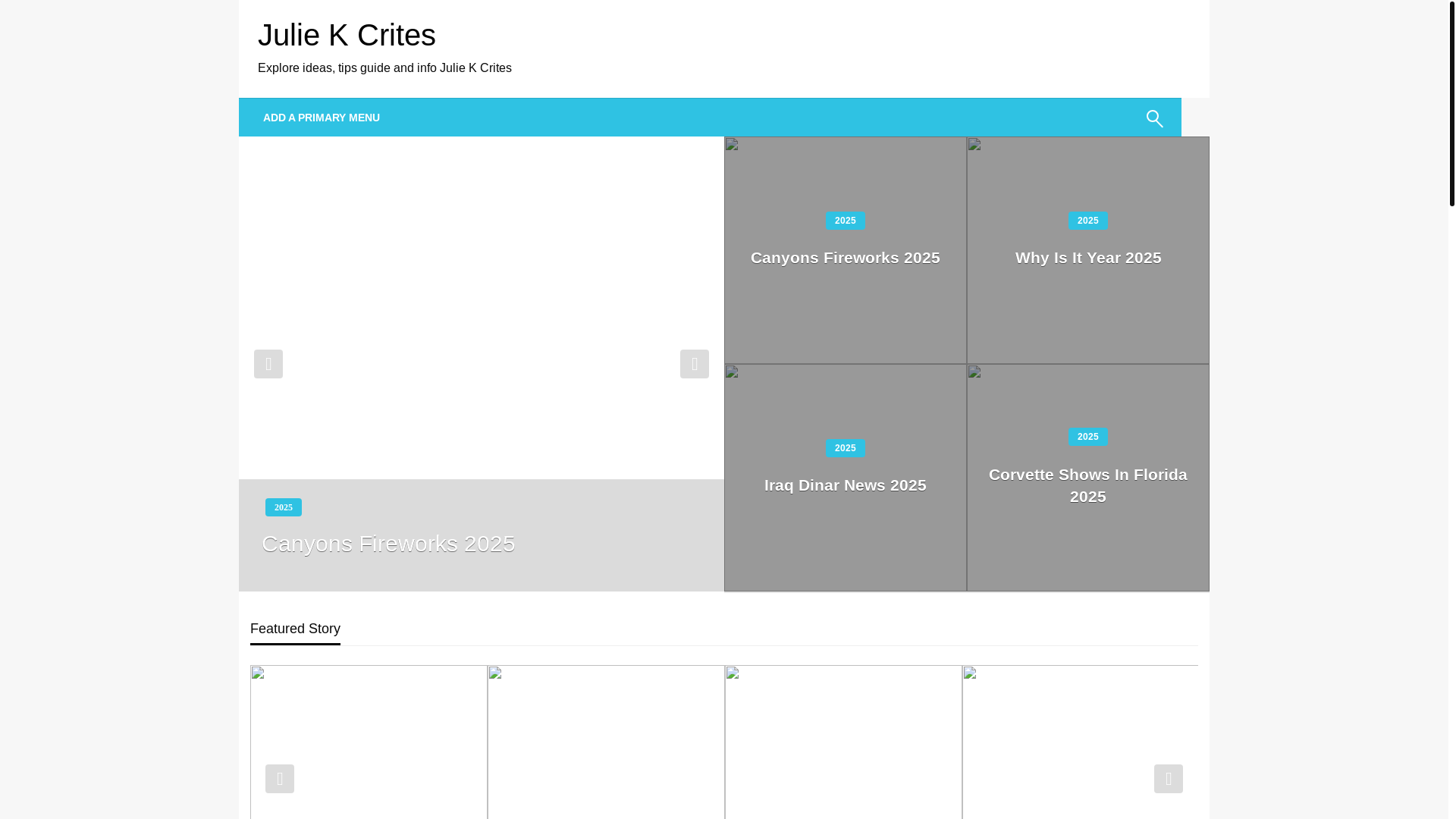Select 2025 tag above Canyons Fireworks tile
1456x819 pixels.
click(x=846, y=221)
